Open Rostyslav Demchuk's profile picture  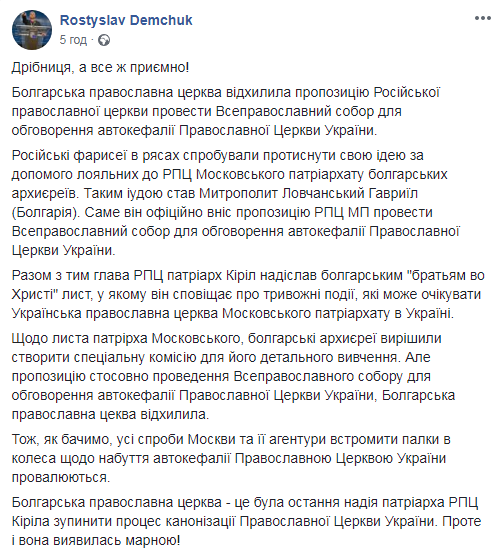32,30
